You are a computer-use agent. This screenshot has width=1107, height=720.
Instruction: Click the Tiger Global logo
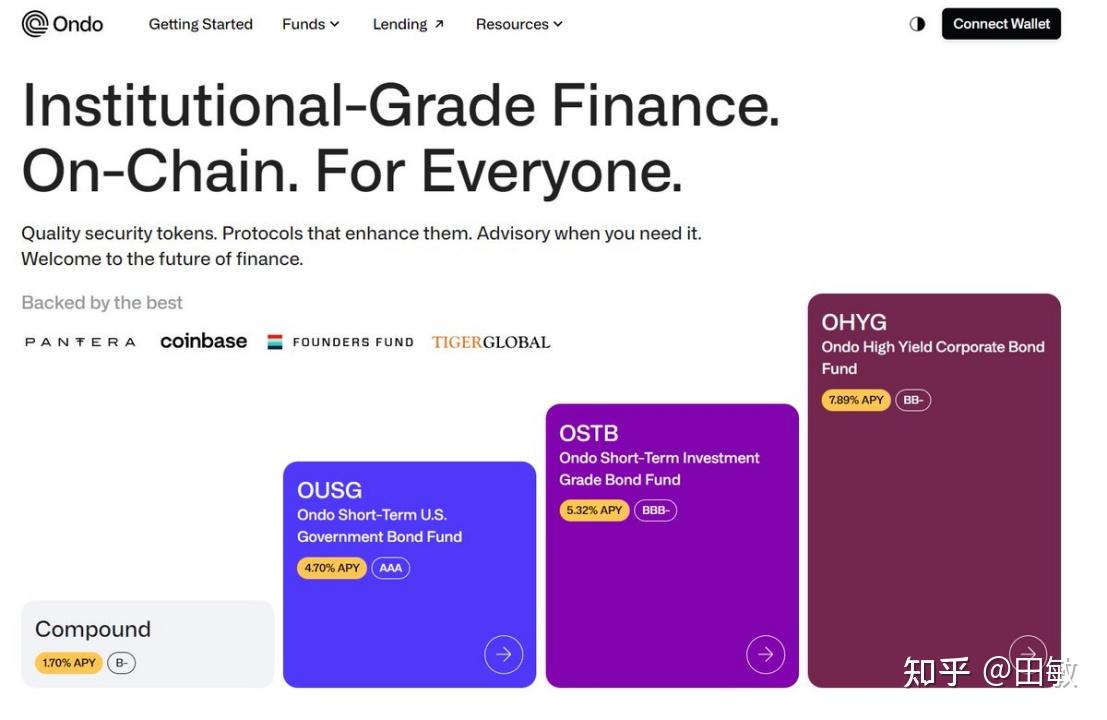(x=490, y=342)
